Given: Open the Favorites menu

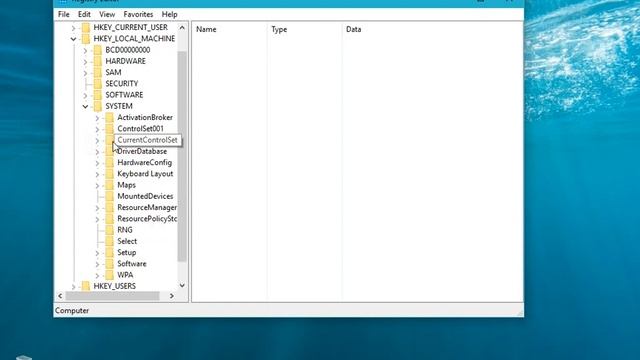Looking at the screenshot, I should point(138,14).
